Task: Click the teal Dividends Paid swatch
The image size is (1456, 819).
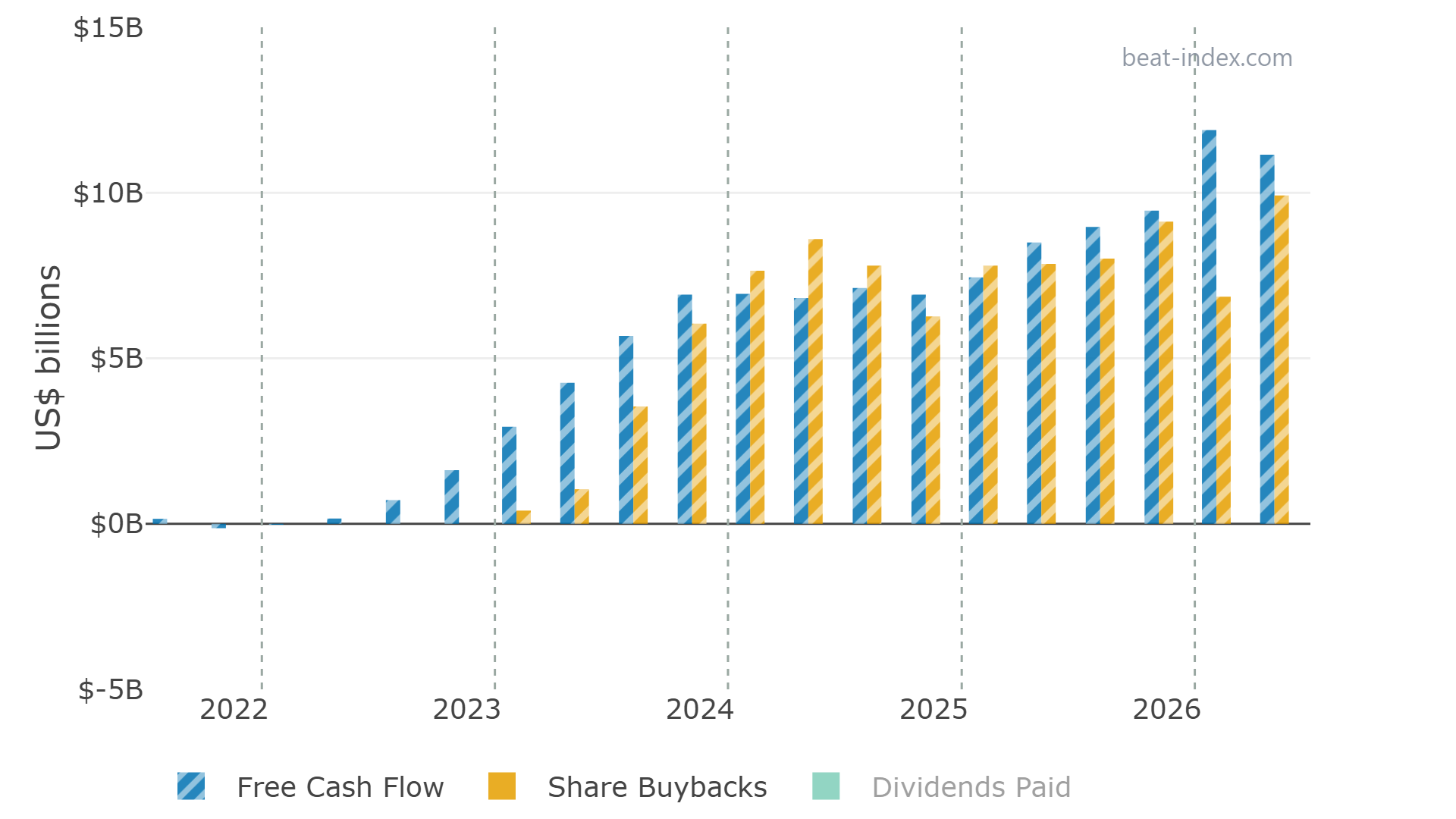Action: (826, 786)
